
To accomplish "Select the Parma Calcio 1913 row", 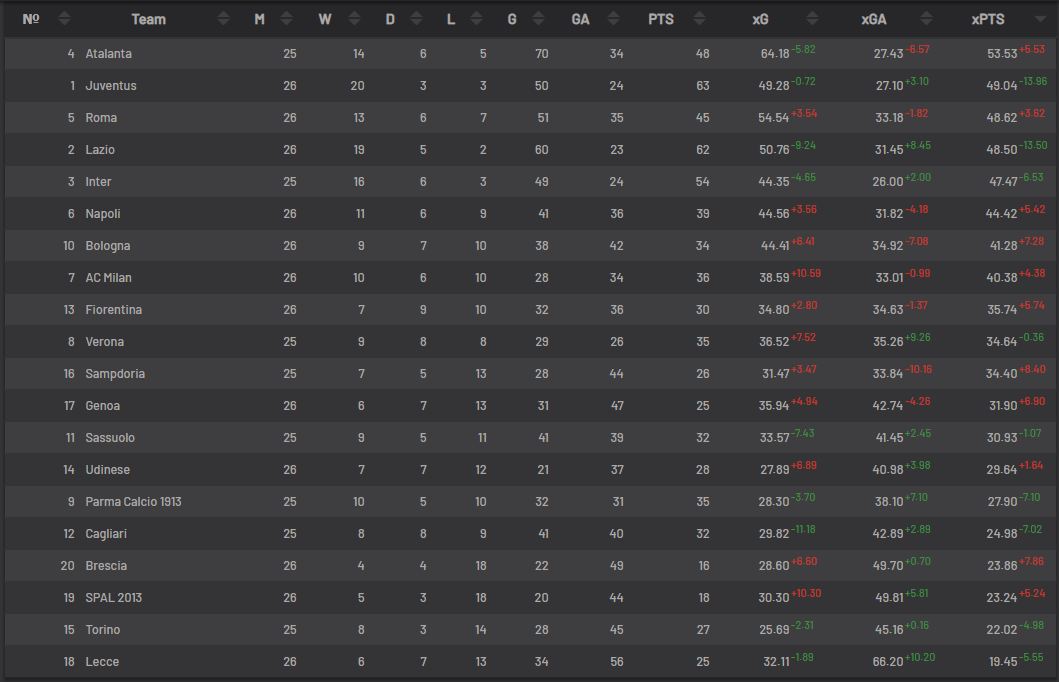I will point(530,502).
